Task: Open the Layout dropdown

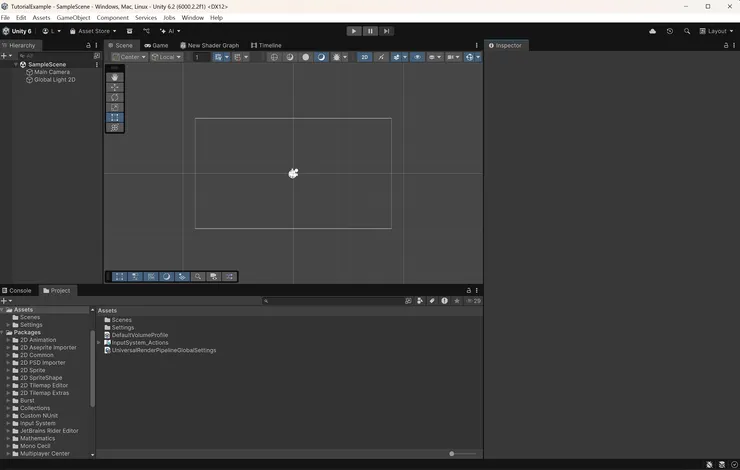Action: pos(716,31)
